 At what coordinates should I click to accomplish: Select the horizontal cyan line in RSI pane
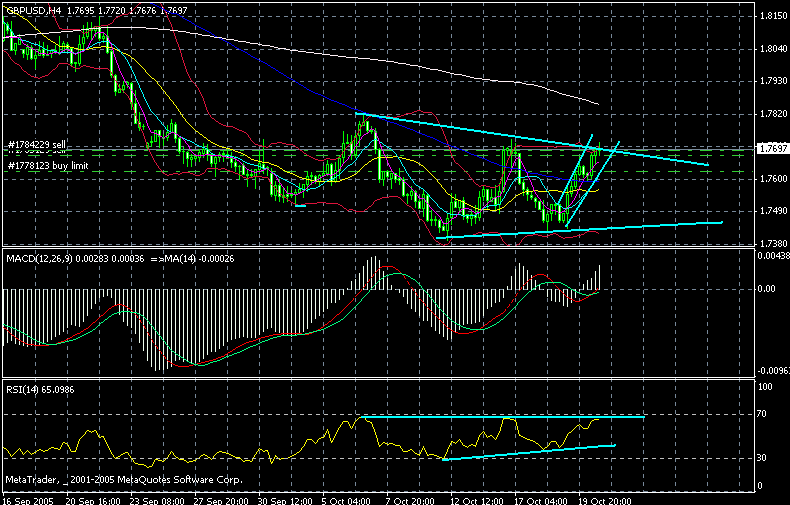(500, 415)
